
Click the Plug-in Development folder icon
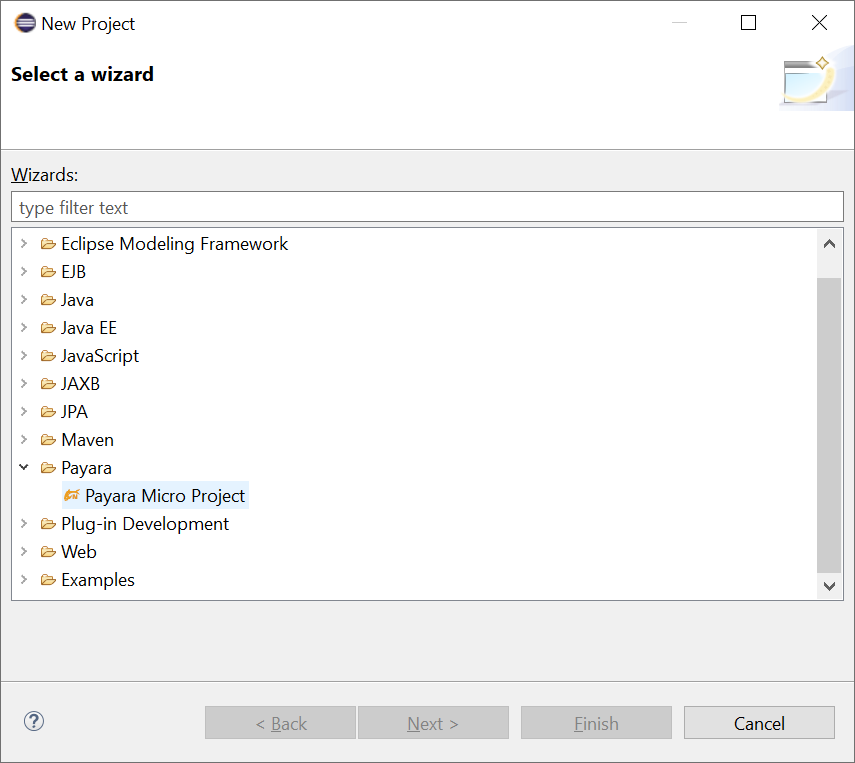click(x=48, y=524)
